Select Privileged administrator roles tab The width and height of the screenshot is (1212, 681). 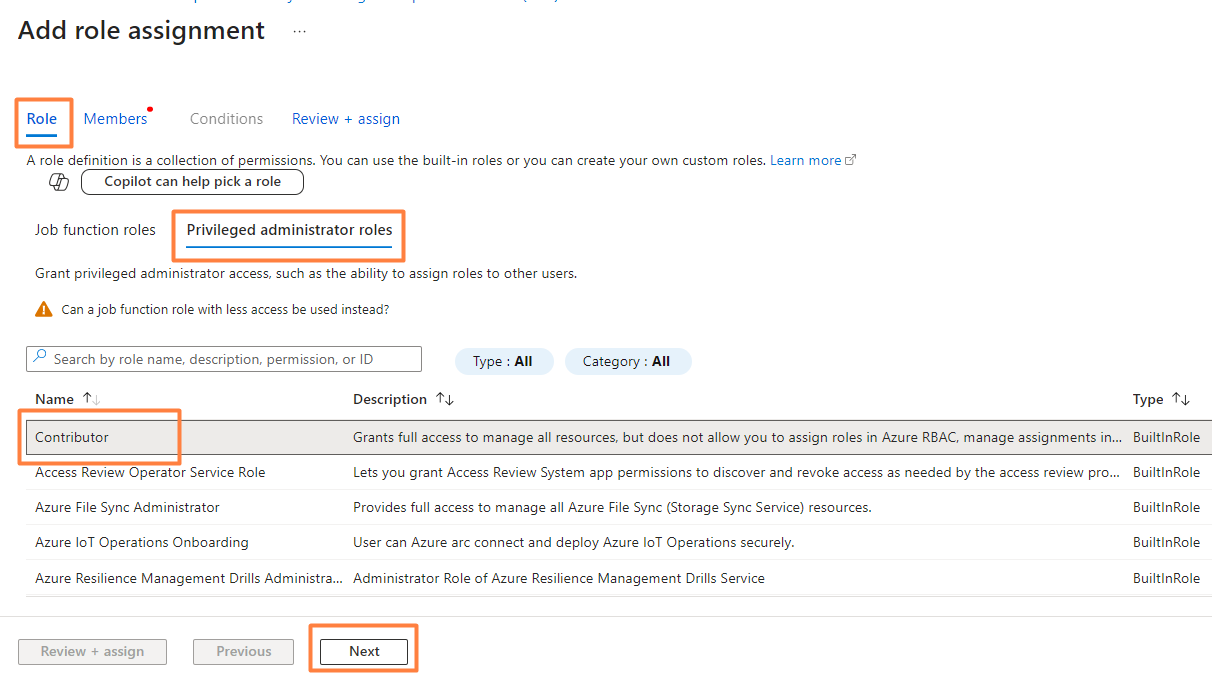[x=289, y=230]
